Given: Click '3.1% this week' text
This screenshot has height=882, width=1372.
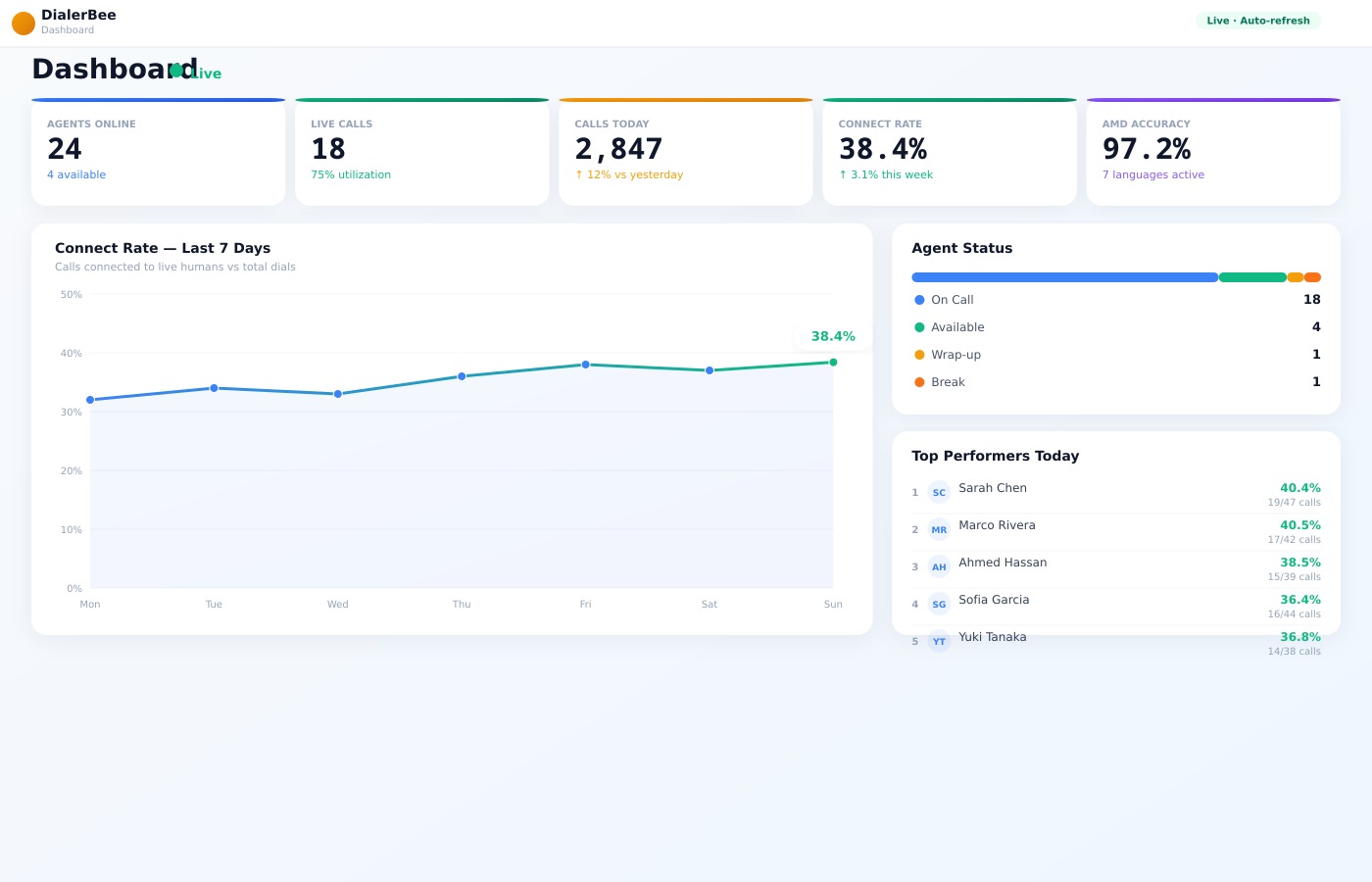Looking at the screenshot, I should pyautogui.click(x=886, y=174).
